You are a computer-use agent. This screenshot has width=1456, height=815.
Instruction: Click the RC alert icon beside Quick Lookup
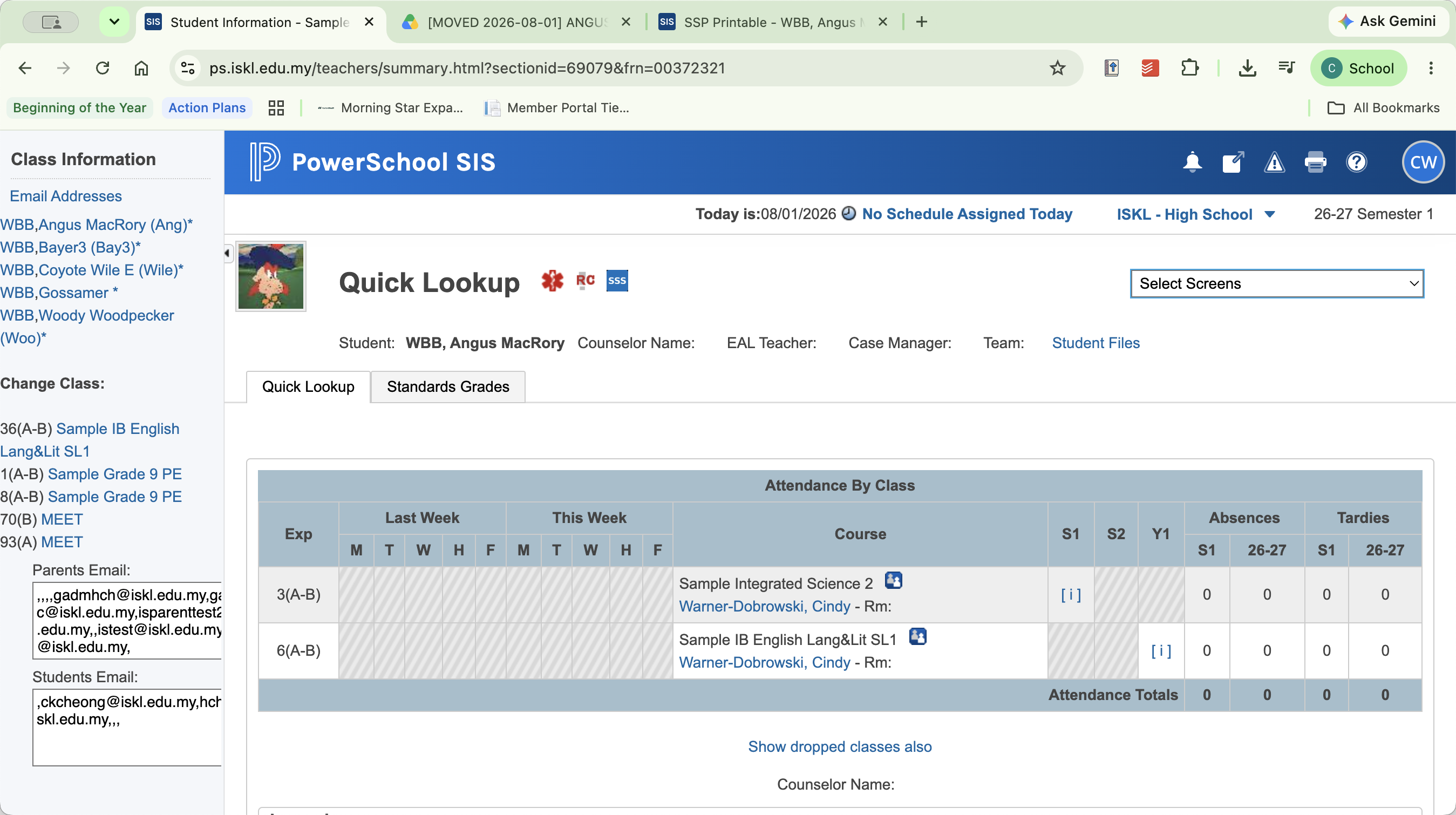tap(585, 280)
